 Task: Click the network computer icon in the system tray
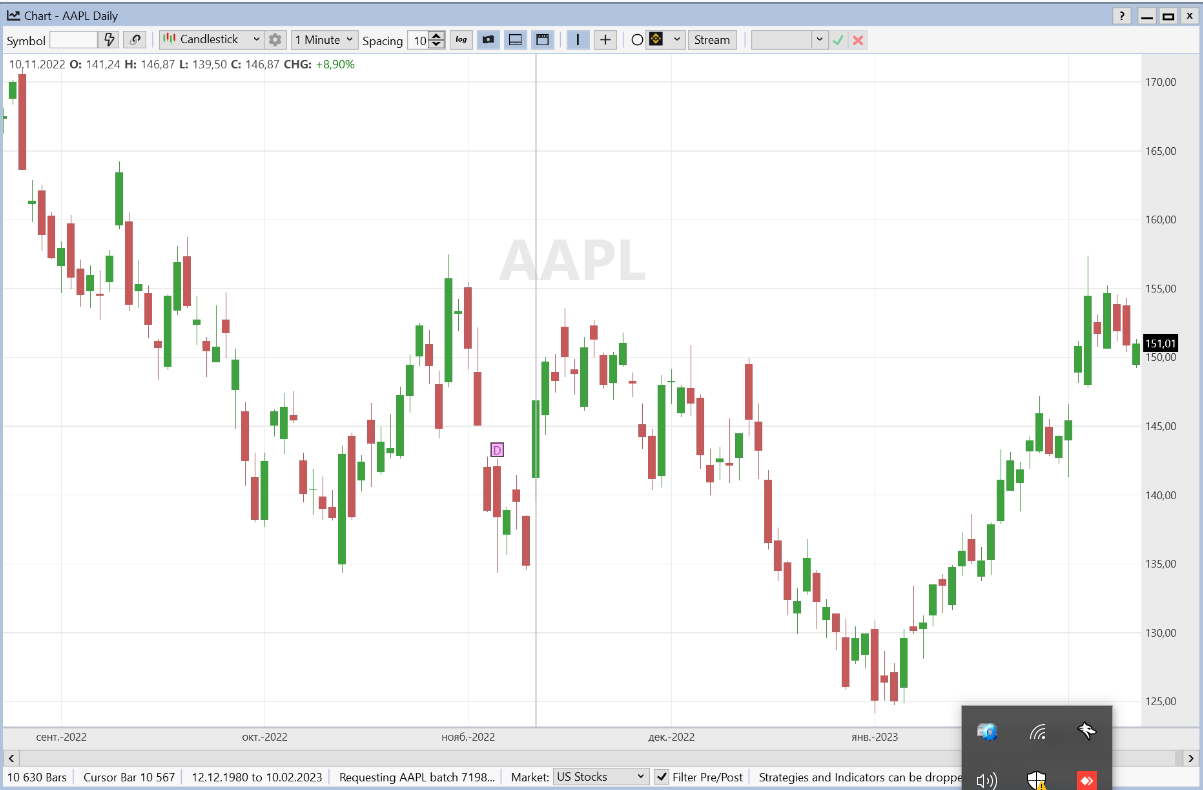987,732
